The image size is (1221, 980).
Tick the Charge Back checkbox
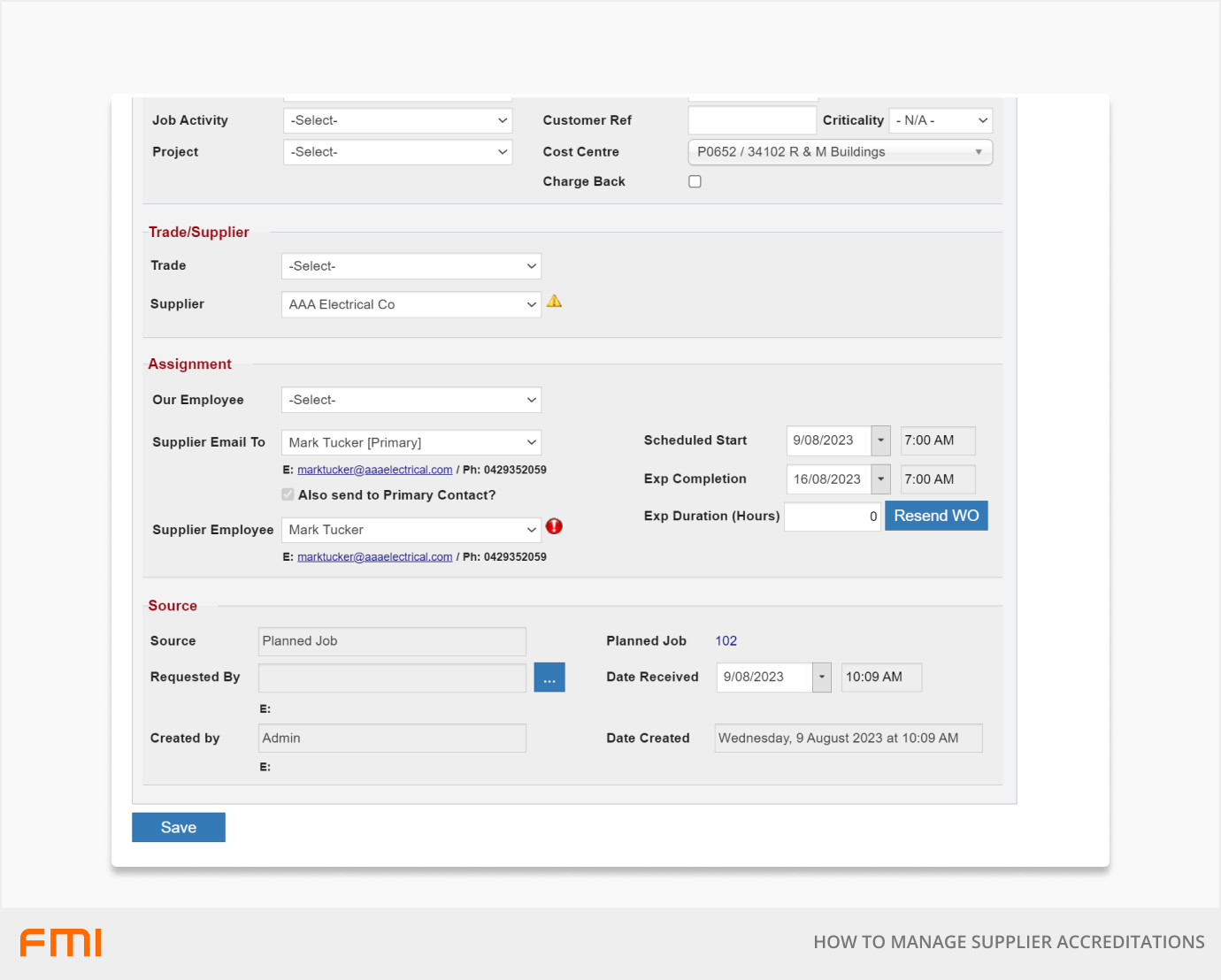695,181
